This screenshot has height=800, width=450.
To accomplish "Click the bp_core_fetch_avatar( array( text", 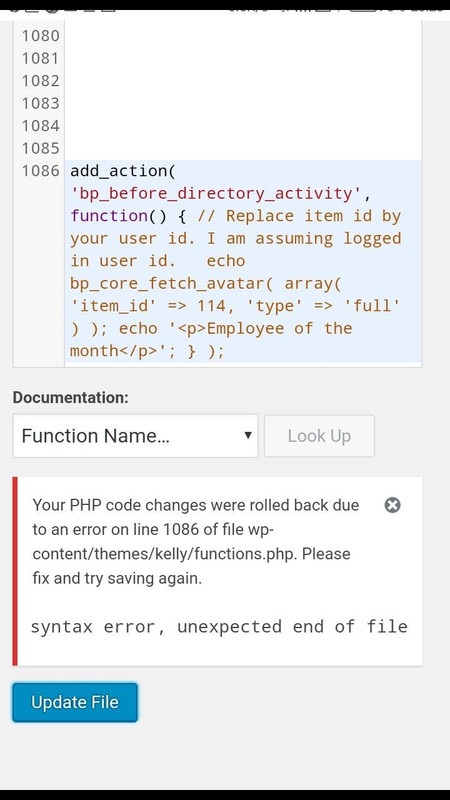I will pyautogui.click(x=206, y=284).
